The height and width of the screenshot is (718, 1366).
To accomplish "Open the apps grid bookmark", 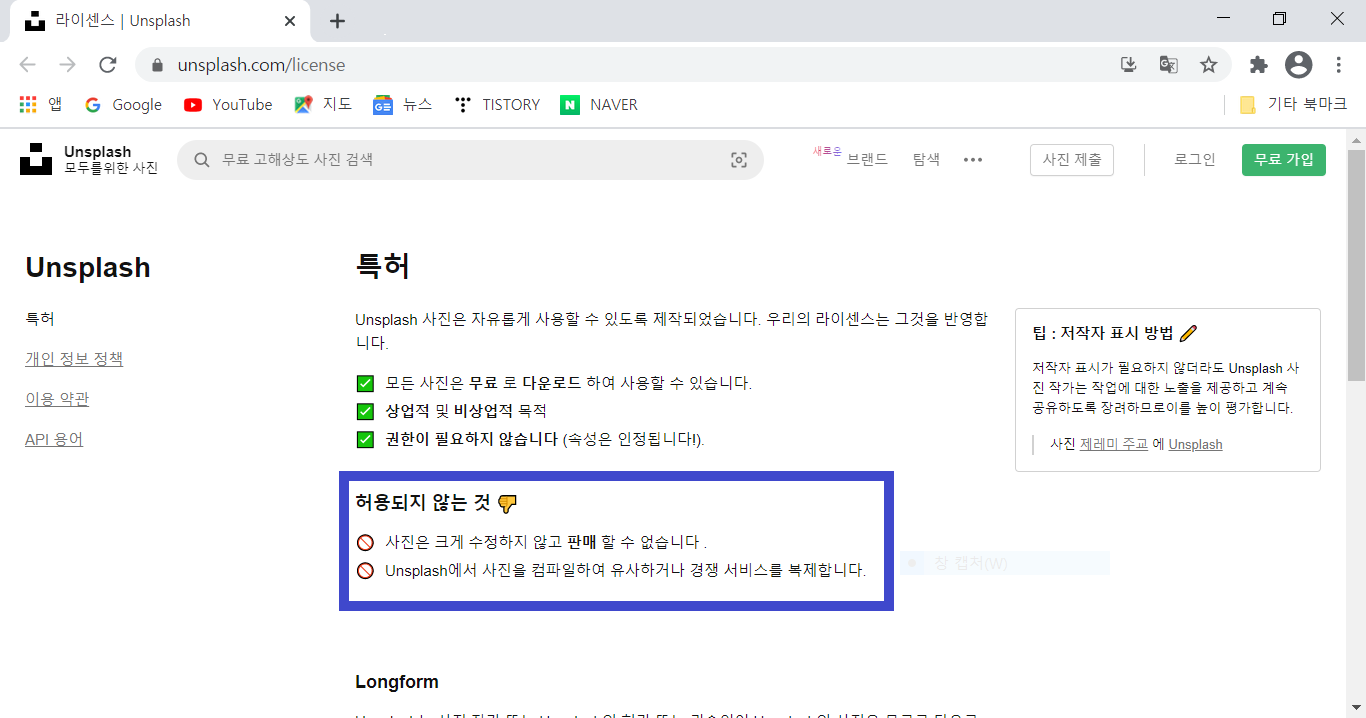I will click(x=40, y=104).
